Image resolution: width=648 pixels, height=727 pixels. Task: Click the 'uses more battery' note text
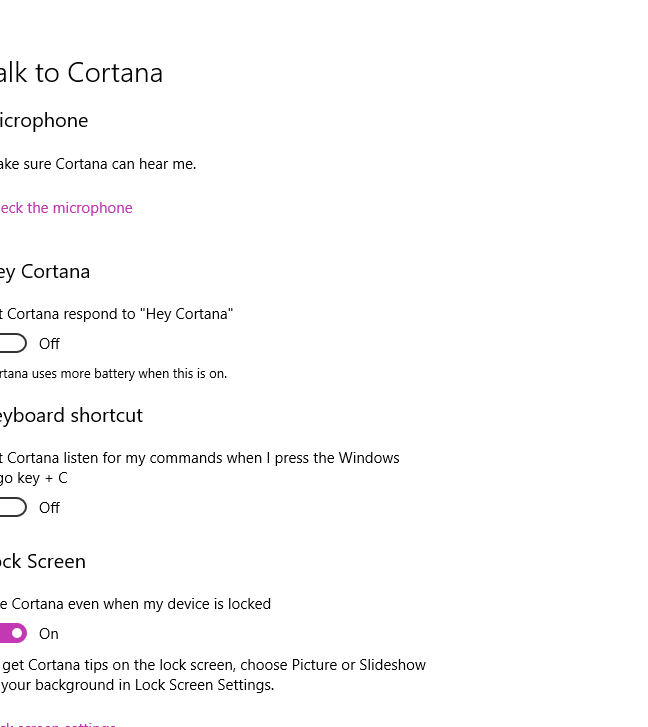pos(114,373)
